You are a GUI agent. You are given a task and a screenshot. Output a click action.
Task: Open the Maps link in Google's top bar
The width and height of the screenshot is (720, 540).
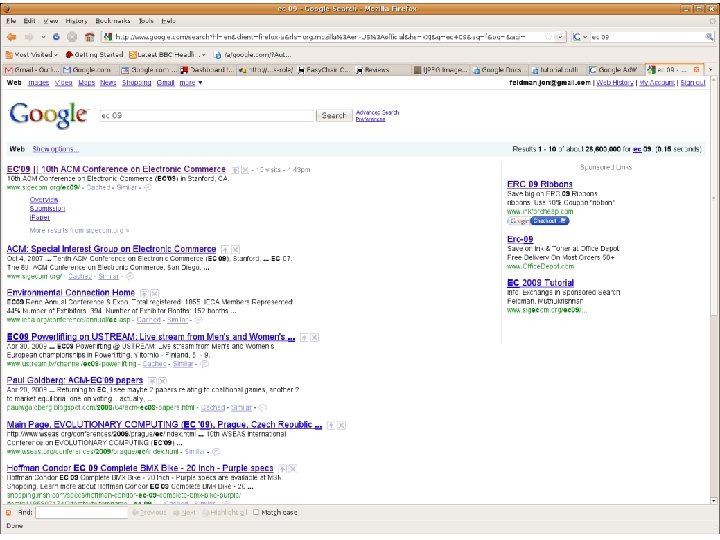86,83
